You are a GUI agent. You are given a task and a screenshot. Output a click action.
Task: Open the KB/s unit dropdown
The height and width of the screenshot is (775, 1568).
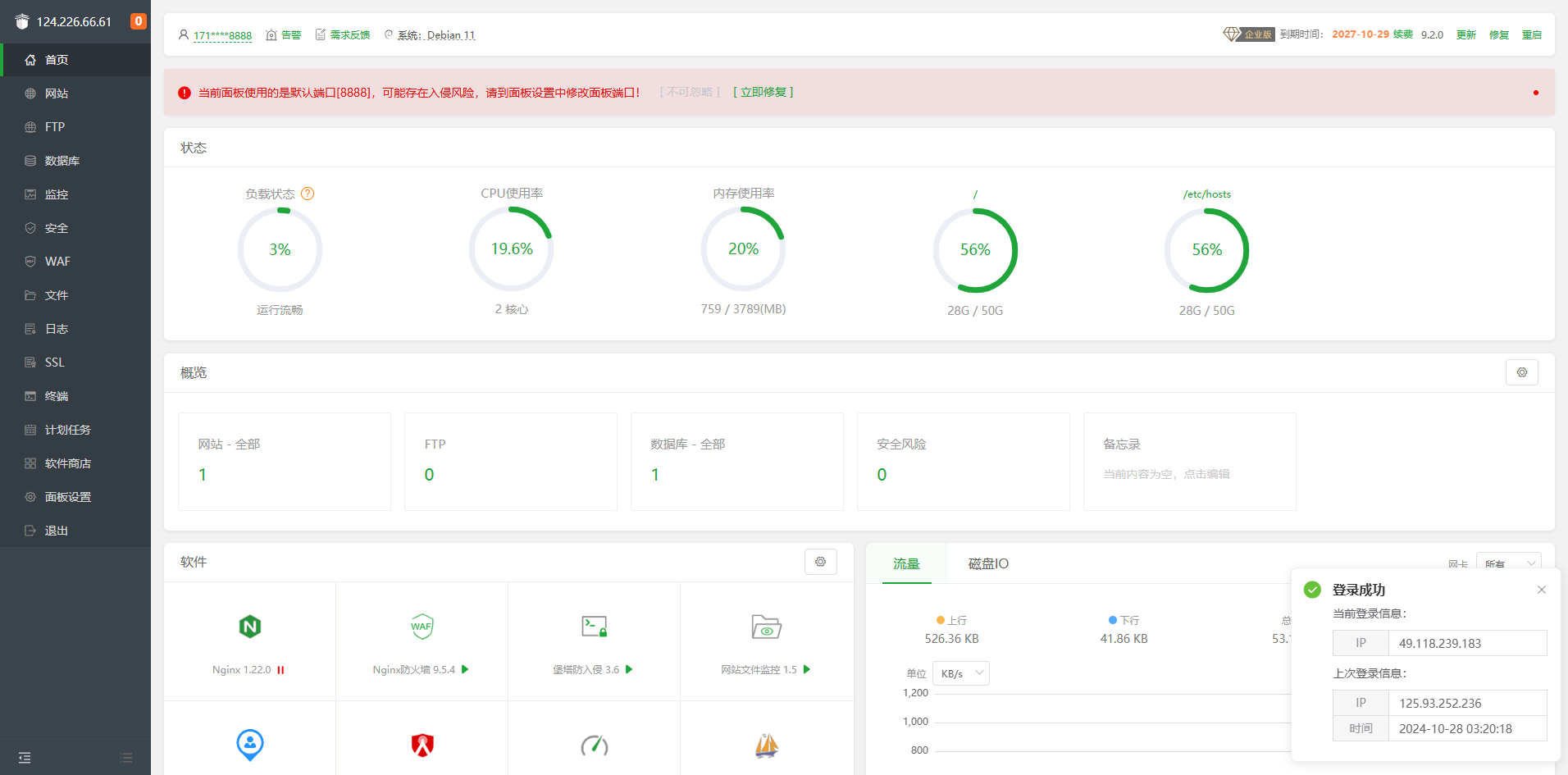point(961,673)
